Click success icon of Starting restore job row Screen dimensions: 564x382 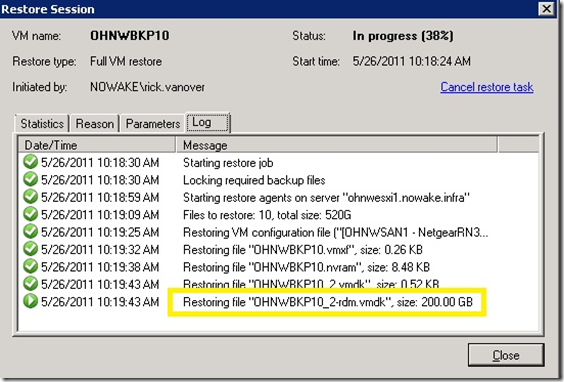pos(30,162)
